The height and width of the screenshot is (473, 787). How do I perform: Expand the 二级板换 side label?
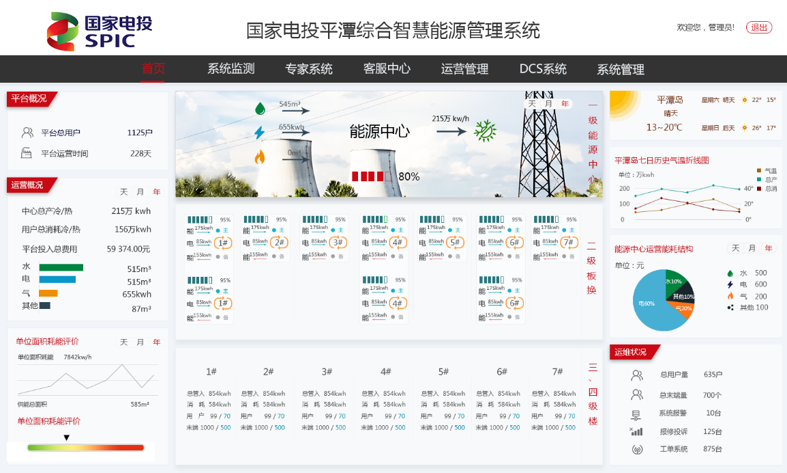[592, 267]
